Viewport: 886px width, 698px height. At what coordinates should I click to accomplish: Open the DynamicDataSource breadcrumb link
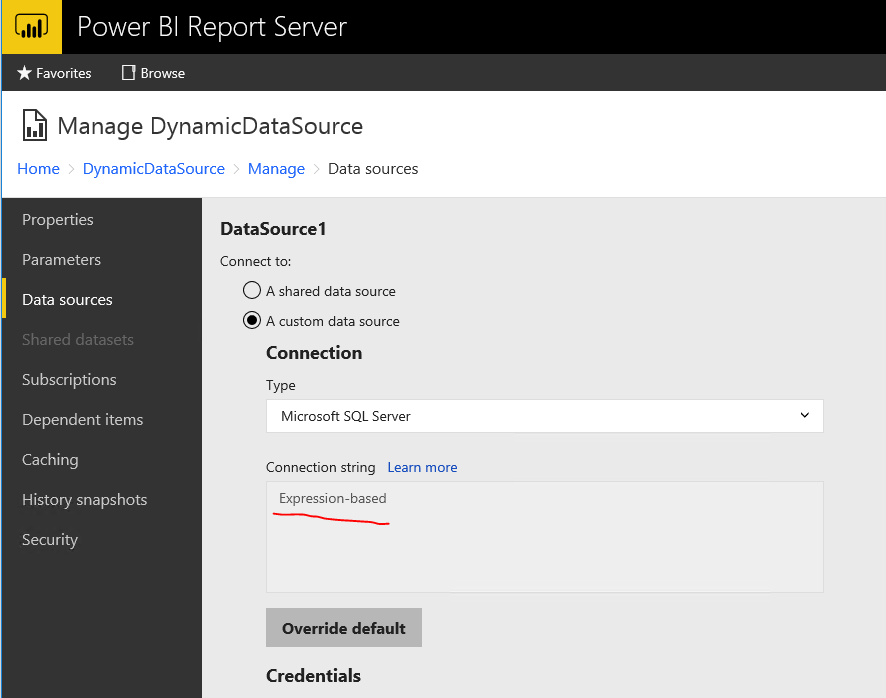coord(154,168)
